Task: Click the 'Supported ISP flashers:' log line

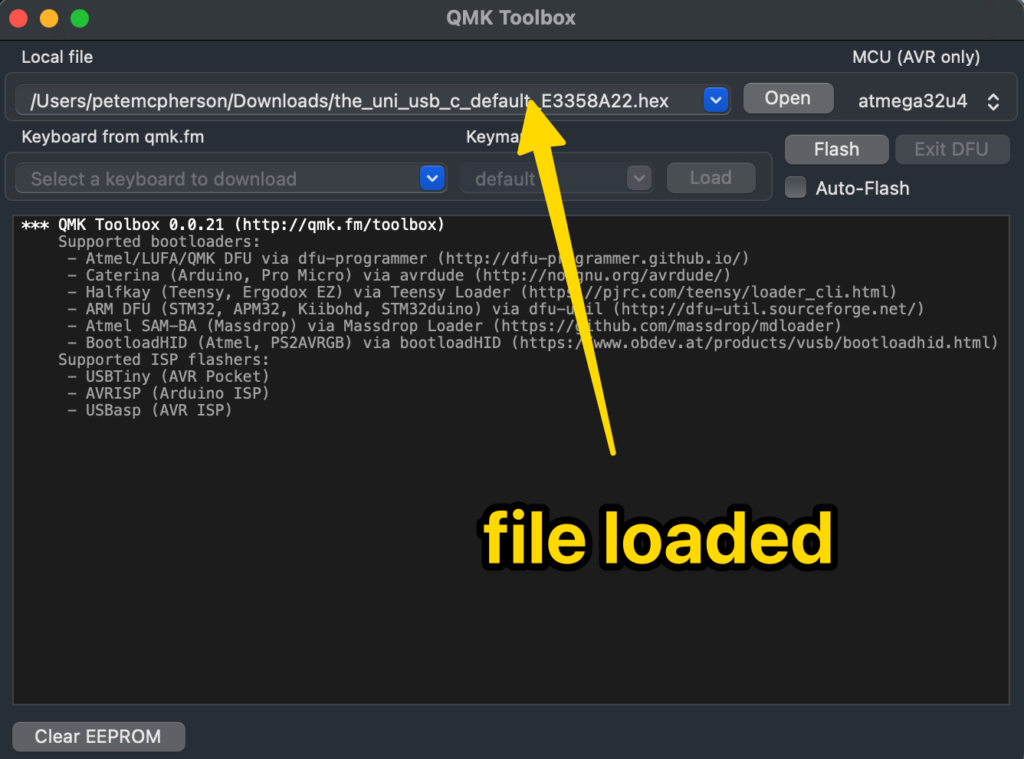Action: point(163,360)
